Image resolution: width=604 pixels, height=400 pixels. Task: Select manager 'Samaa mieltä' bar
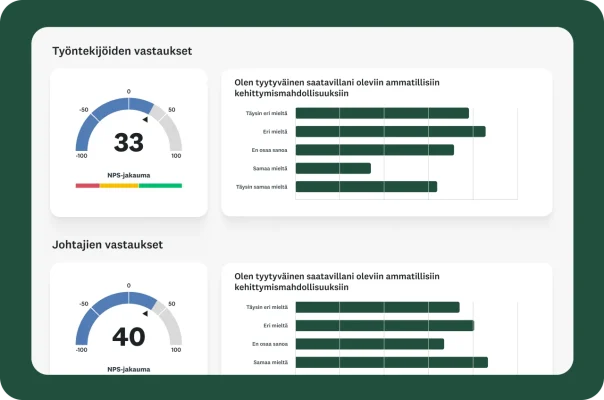point(391,362)
